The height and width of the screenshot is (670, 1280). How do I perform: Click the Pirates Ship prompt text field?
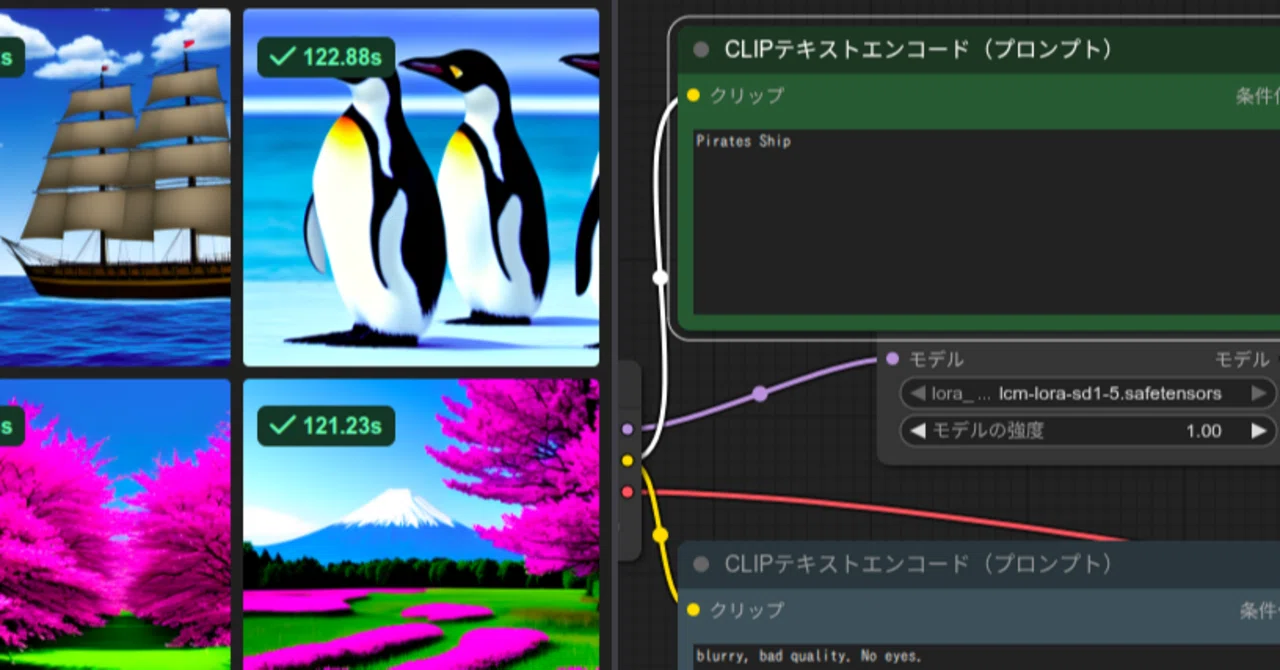tap(986, 221)
